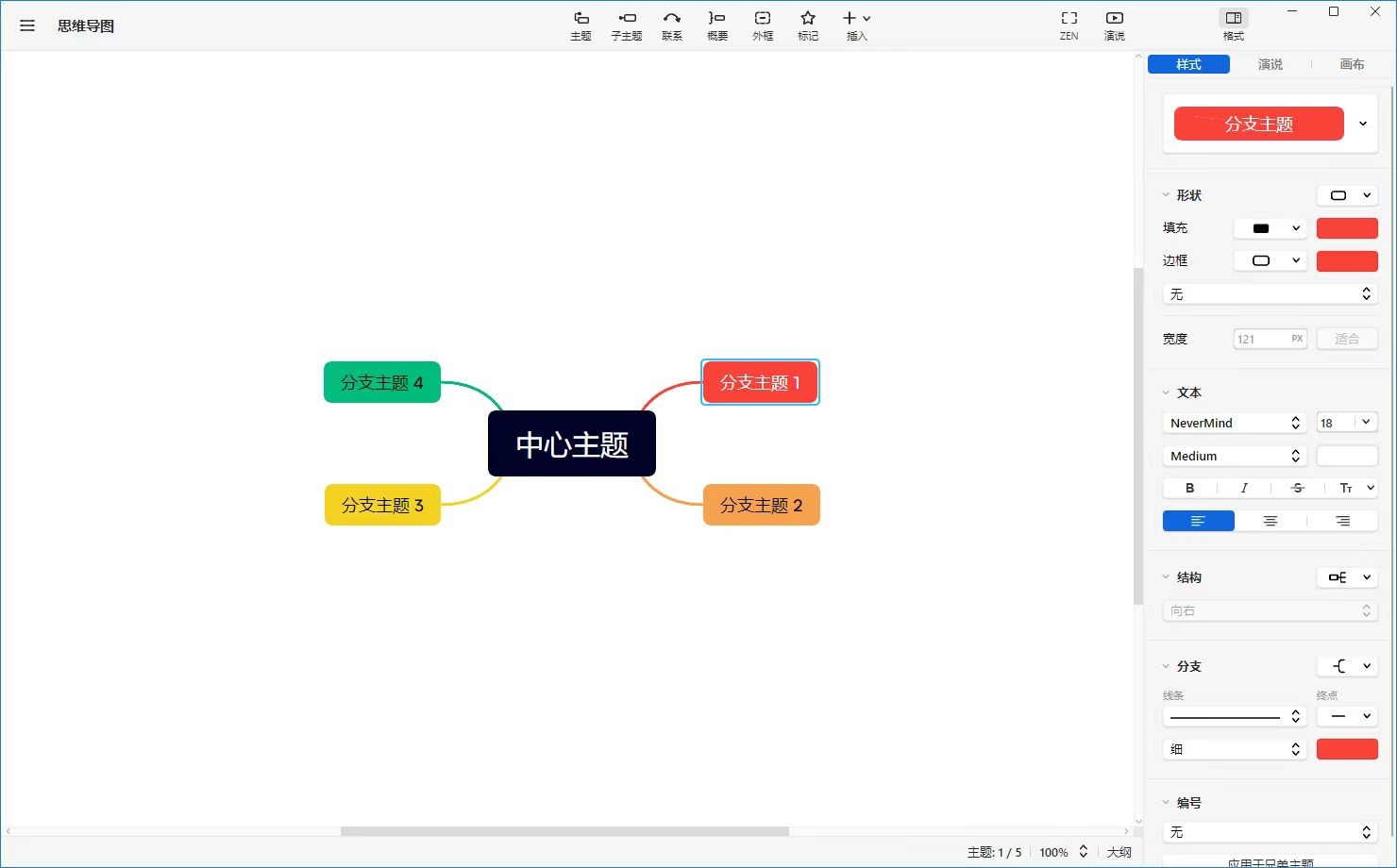Image resolution: width=1397 pixels, height=868 pixels.
Task: Open the hamburger menu
Action: (27, 26)
